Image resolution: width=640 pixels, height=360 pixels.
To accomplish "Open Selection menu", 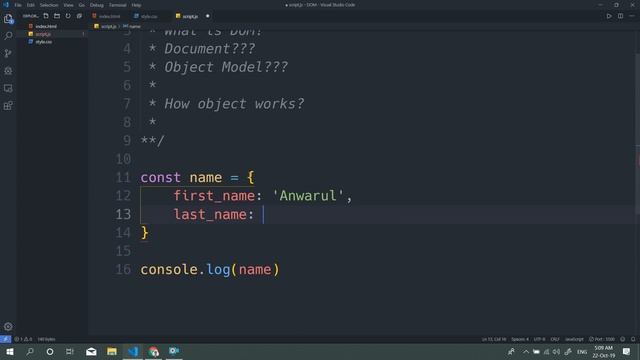I will point(49,5).
